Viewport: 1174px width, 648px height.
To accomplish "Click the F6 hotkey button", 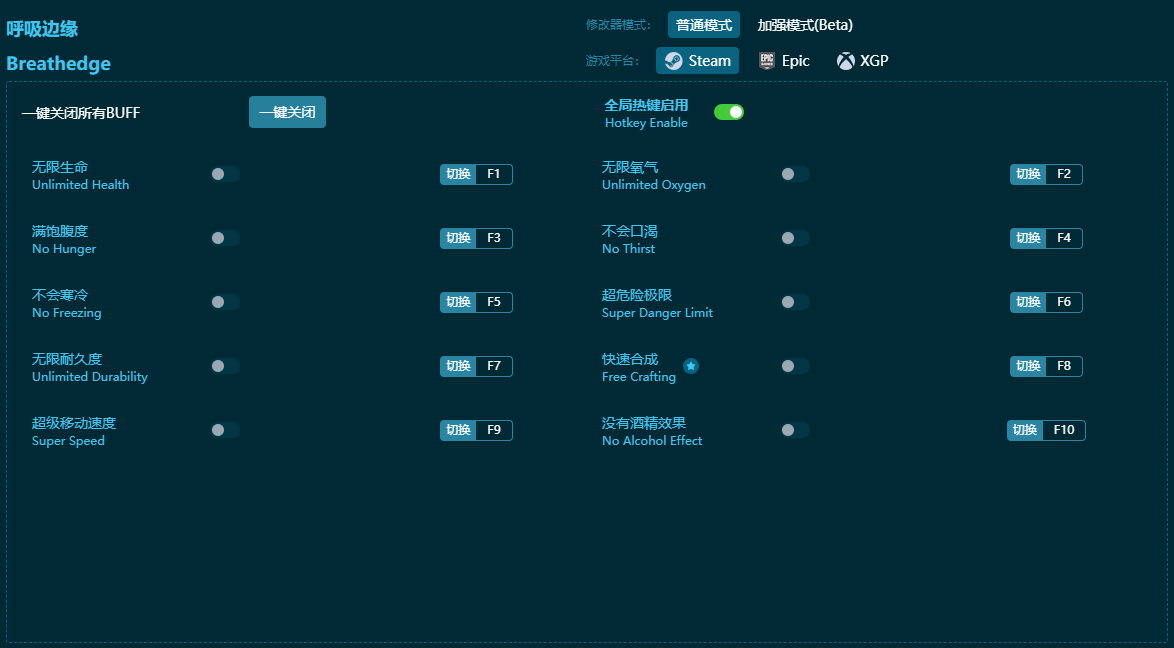I will pos(1046,302).
